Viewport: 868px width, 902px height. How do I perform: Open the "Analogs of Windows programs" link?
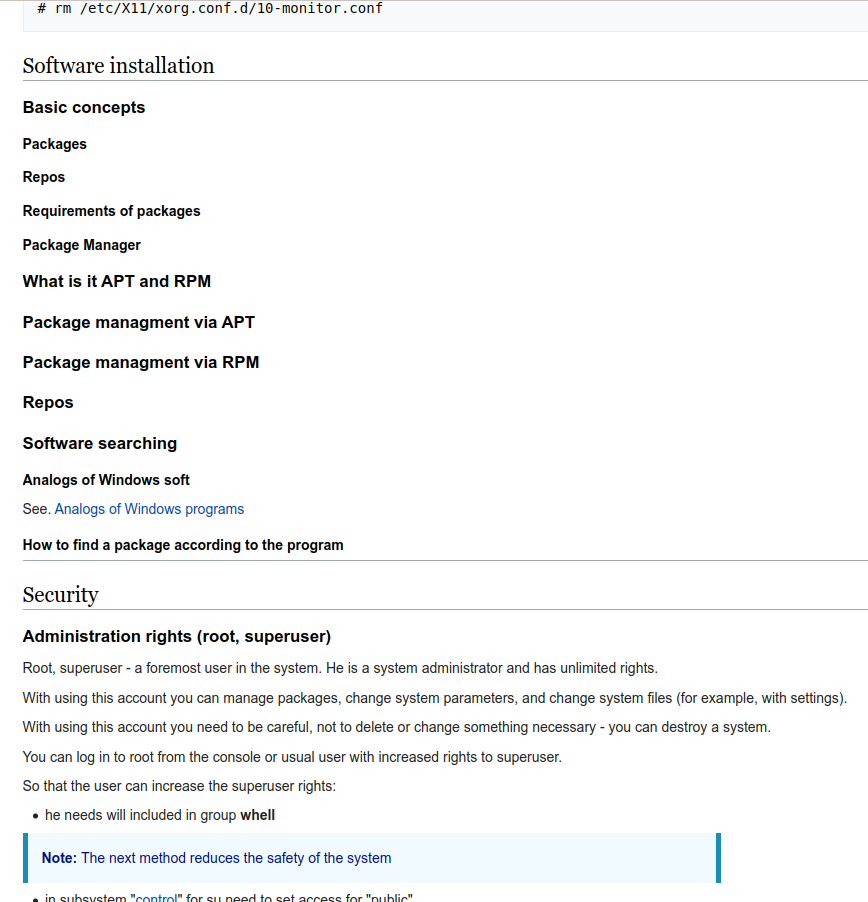[x=149, y=509]
